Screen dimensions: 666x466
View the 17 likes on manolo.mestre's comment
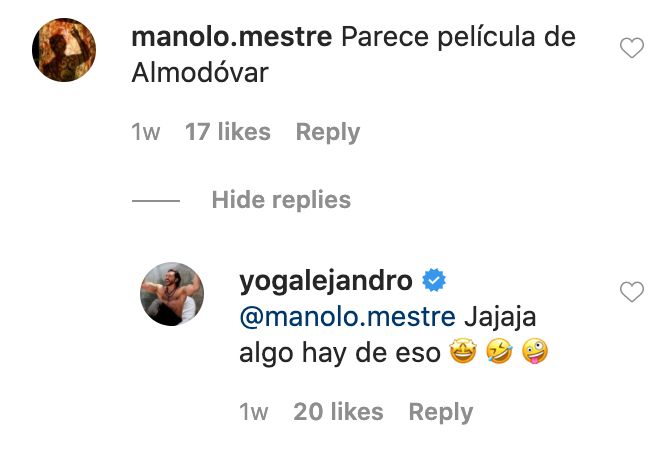pos(228,132)
